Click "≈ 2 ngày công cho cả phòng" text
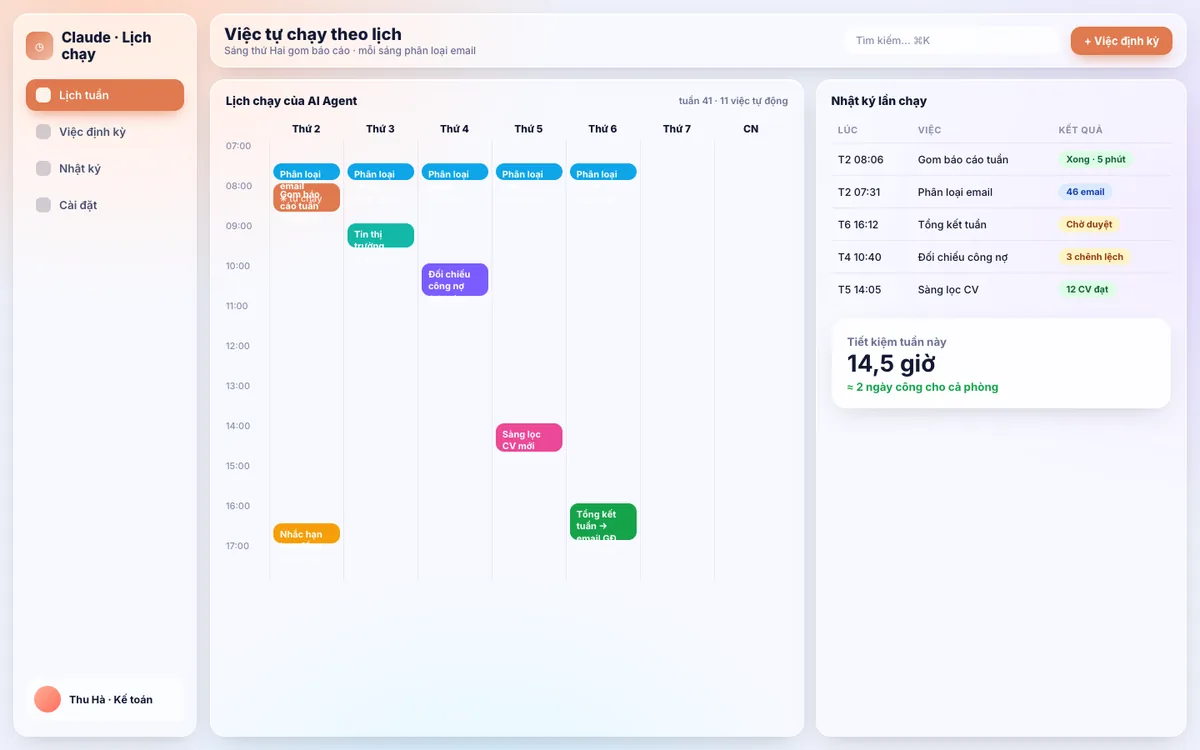1200x750 pixels. click(x=922, y=387)
